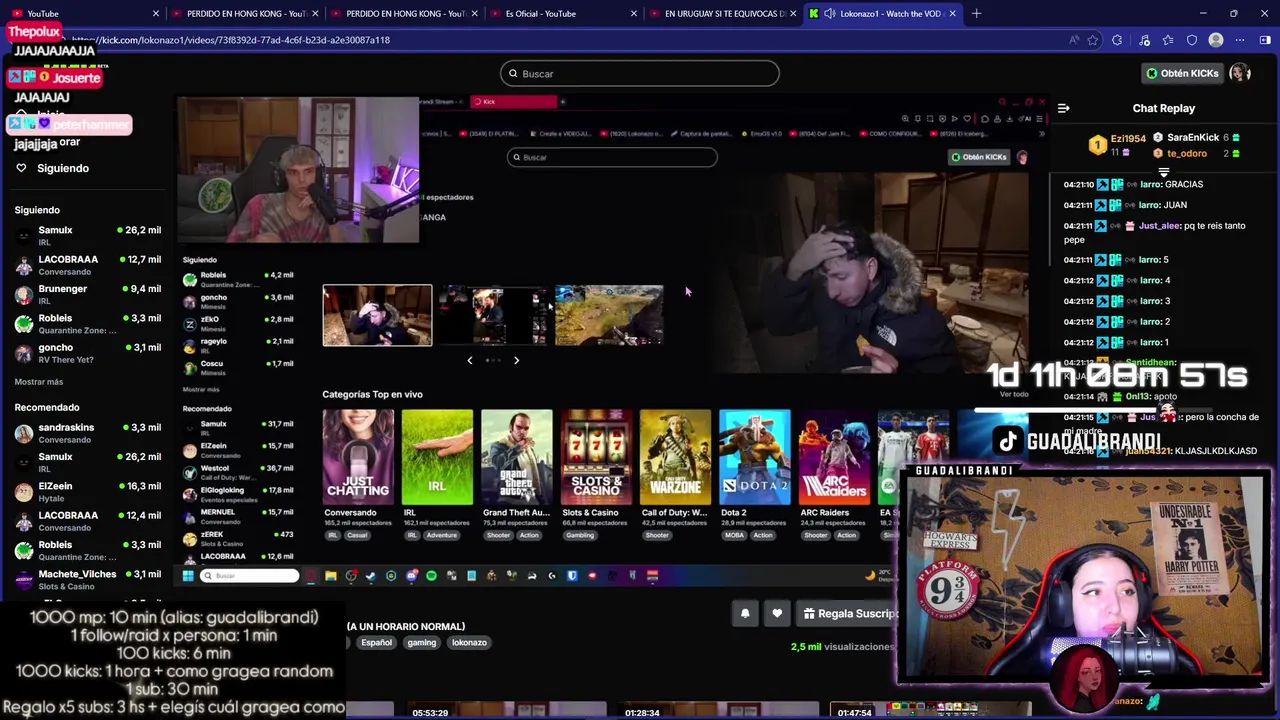Focus the Kick Buscar search field
Viewport: 1280px width, 720px height.
[x=640, y=73]
